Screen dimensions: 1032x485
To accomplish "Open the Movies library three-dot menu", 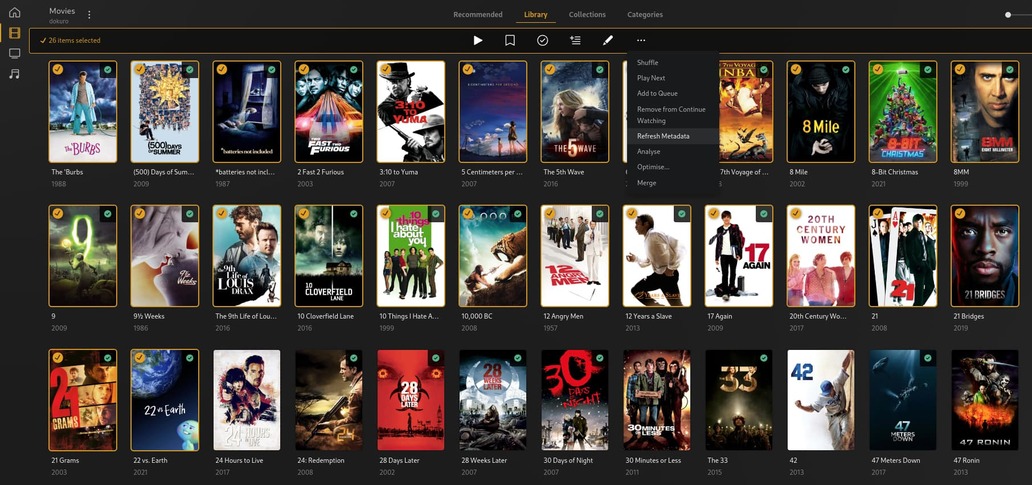I will coord(90,14).
